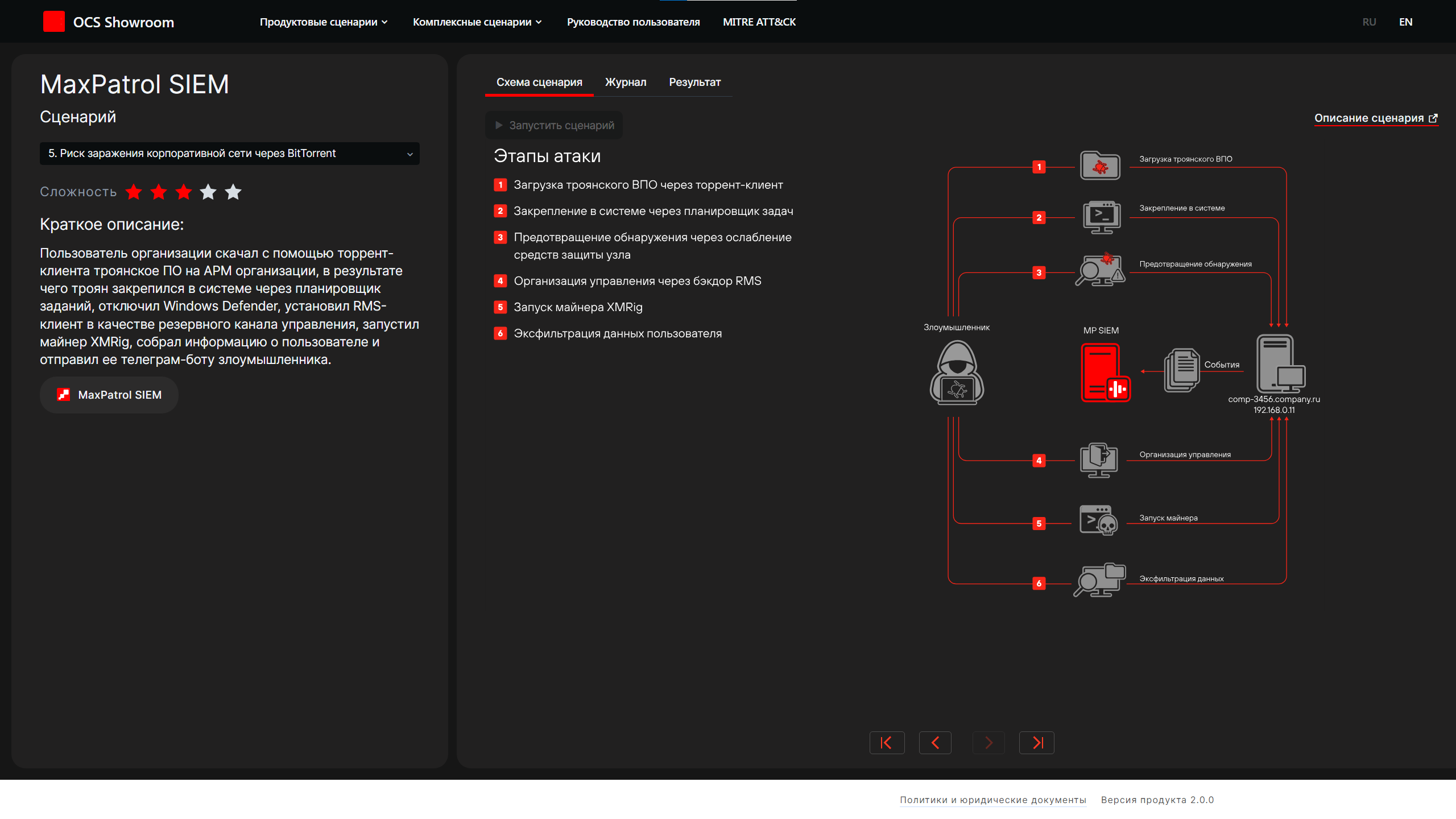Click the system persistence terminal icon
1456x819 pixels.
1102,217
